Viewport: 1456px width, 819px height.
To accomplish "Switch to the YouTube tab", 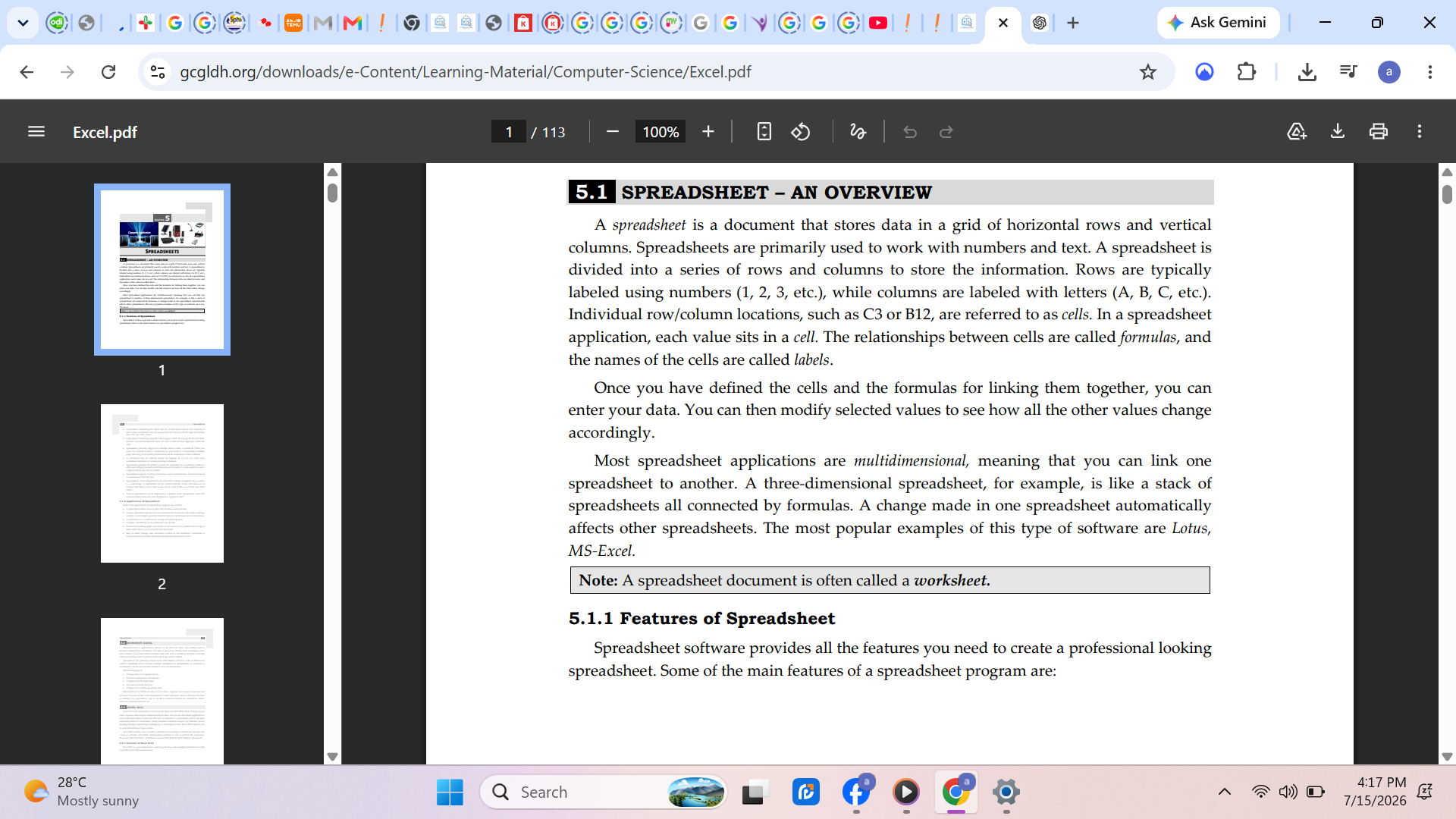I will (878, 23).
